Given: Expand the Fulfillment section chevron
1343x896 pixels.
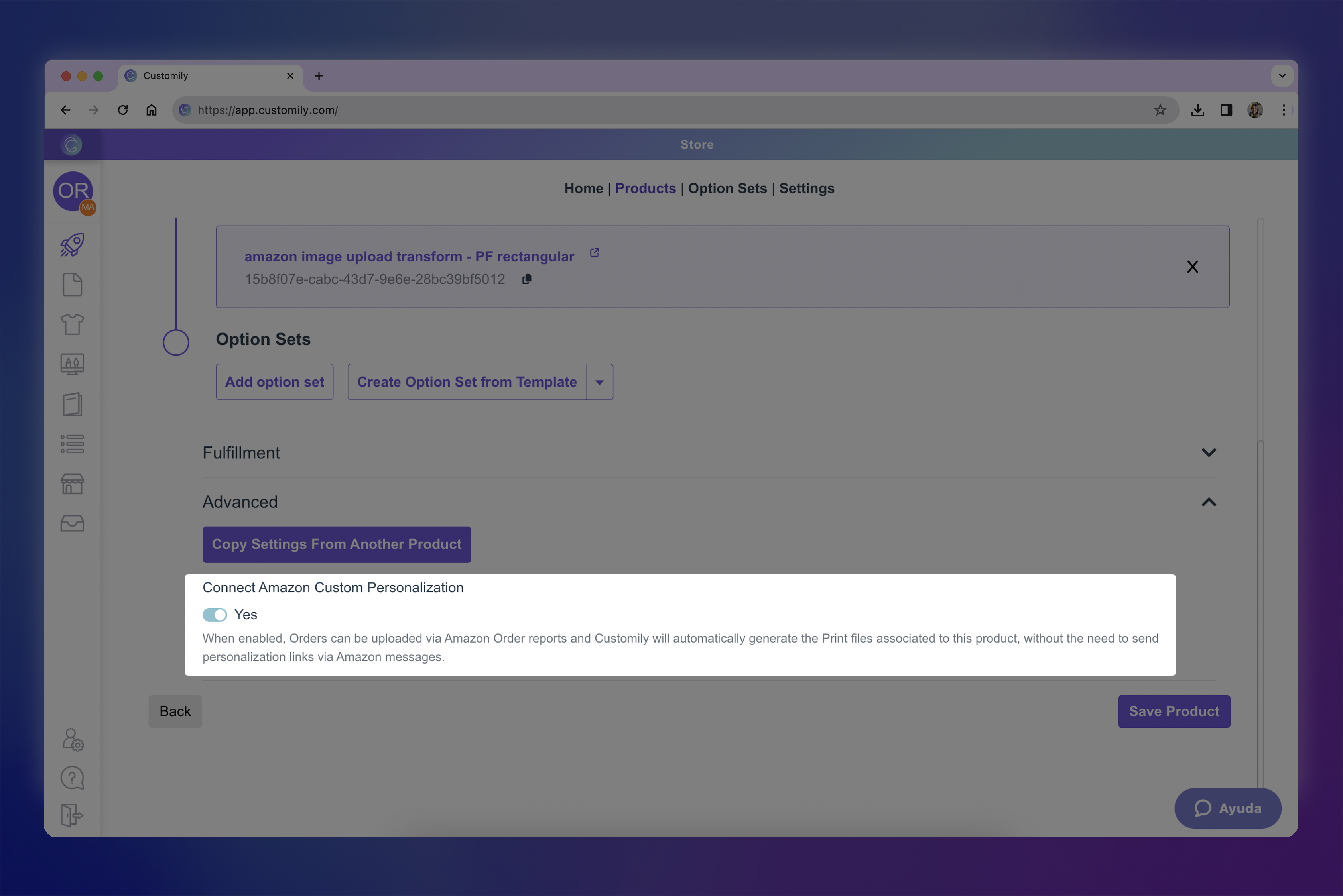Looking at the screenshot, I should click(1209, 452).
